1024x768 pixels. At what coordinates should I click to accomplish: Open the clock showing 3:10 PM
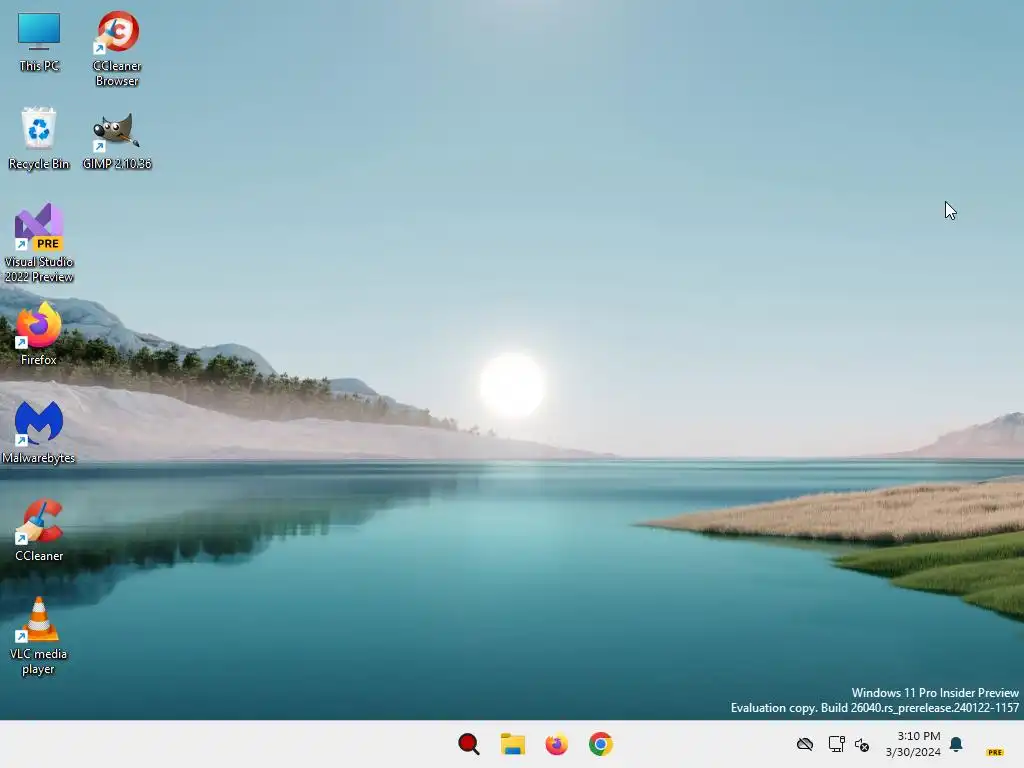click(914, 744)
